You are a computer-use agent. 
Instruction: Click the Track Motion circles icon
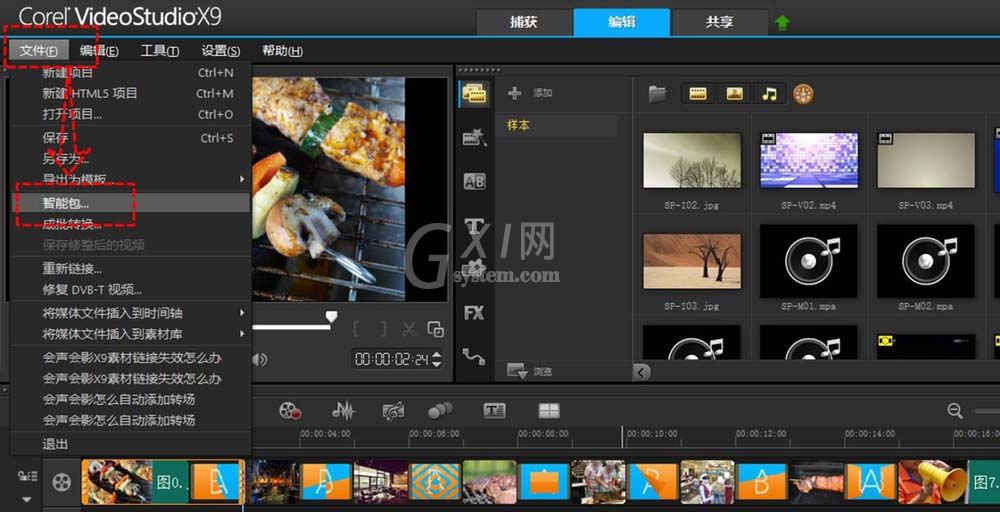click(x=440, y=411)
